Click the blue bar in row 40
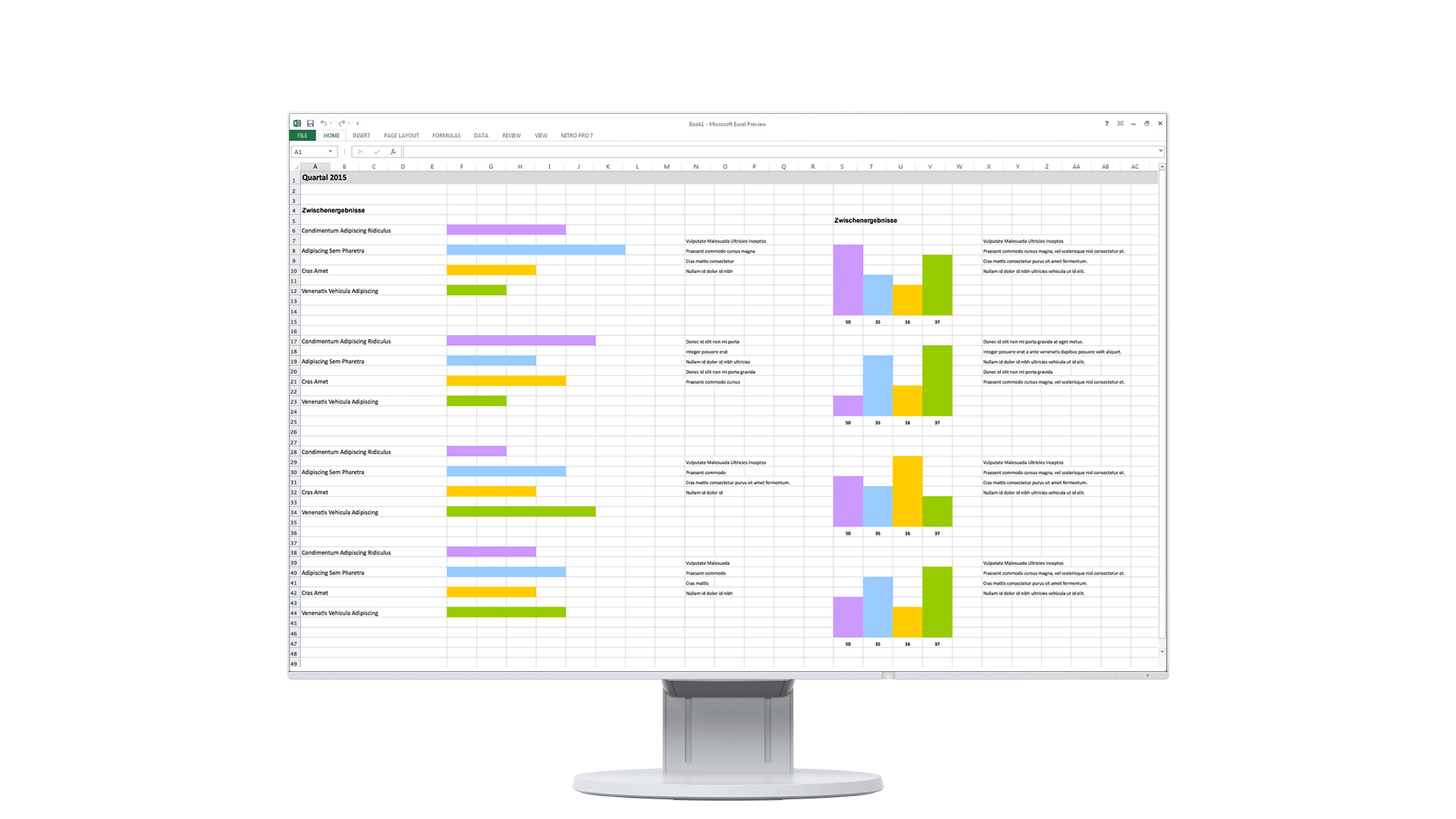This screenshot has width=1456, height=819. click(x=507, y=572)
